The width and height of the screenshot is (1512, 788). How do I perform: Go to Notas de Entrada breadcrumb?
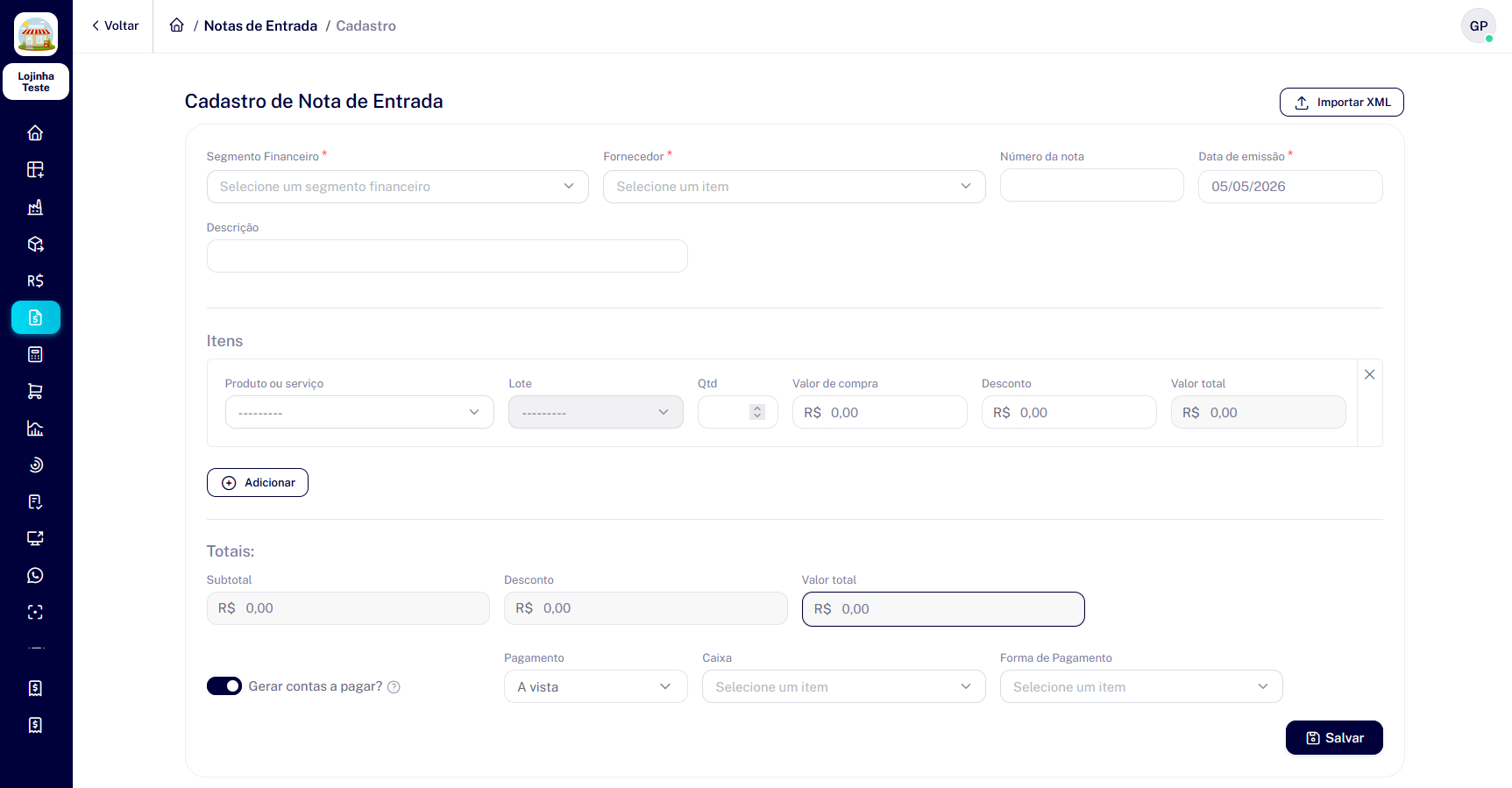pyautogui.click(x=260, y=25)
